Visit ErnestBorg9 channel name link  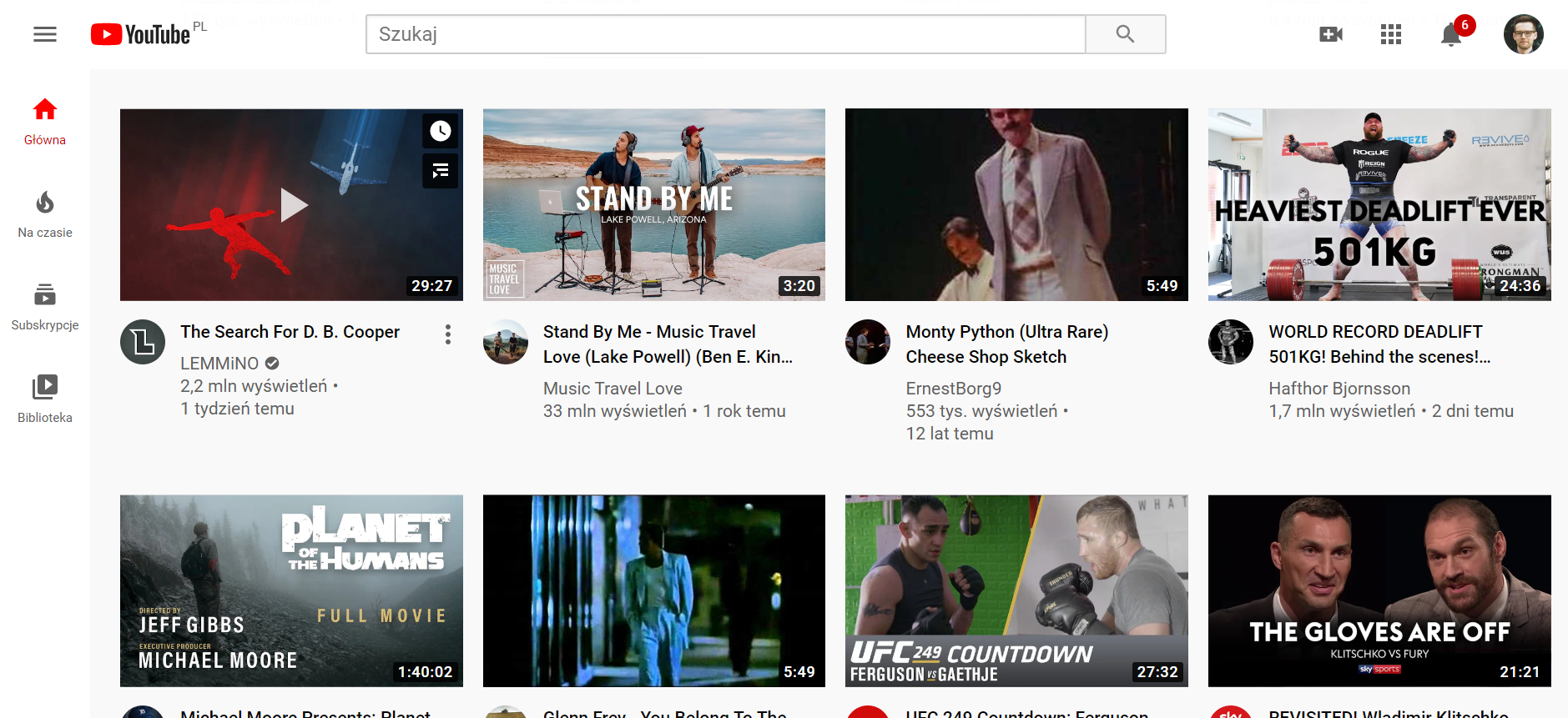click(954, 389)
